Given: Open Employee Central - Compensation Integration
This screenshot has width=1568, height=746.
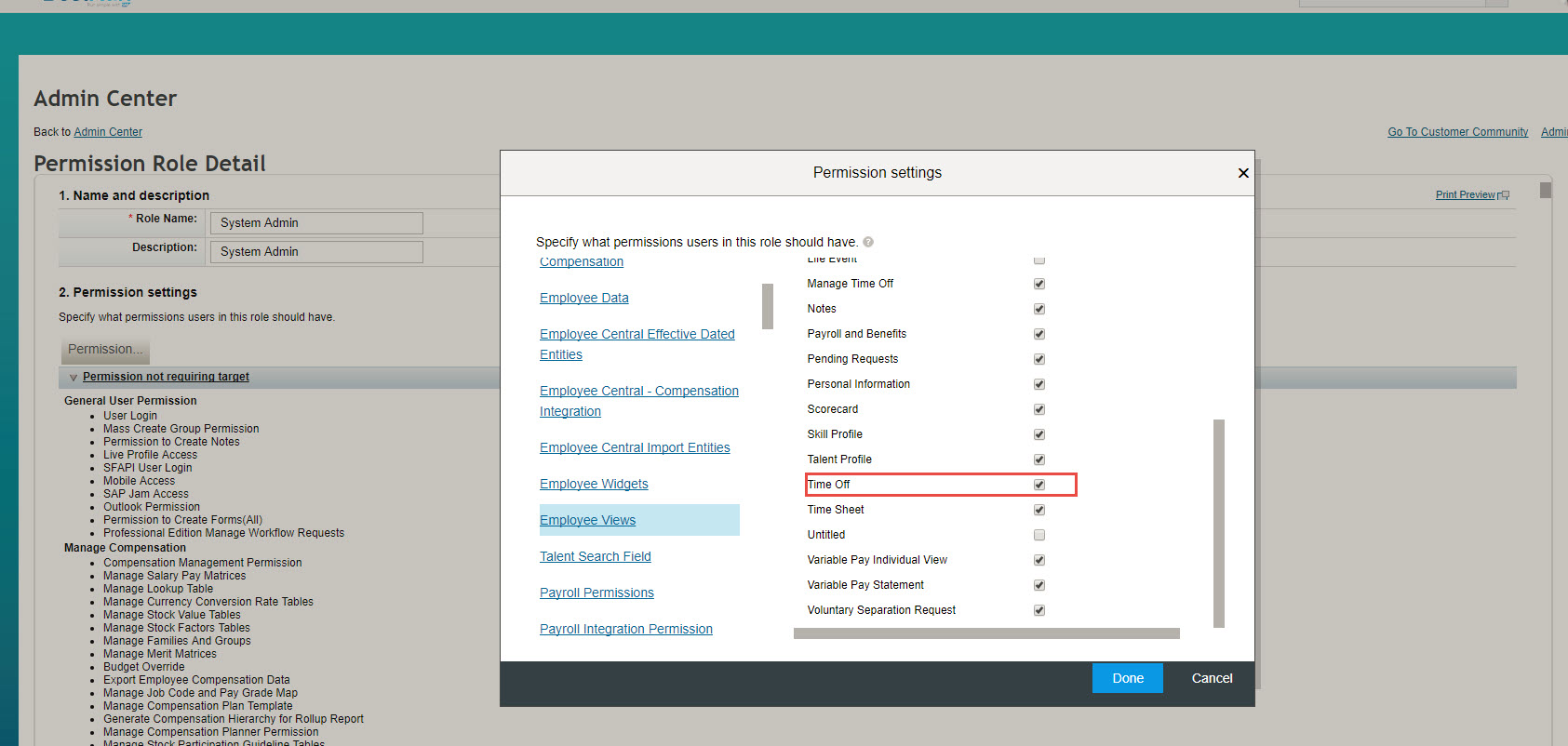Looking at the screenshot, I should tap(639, 401).
